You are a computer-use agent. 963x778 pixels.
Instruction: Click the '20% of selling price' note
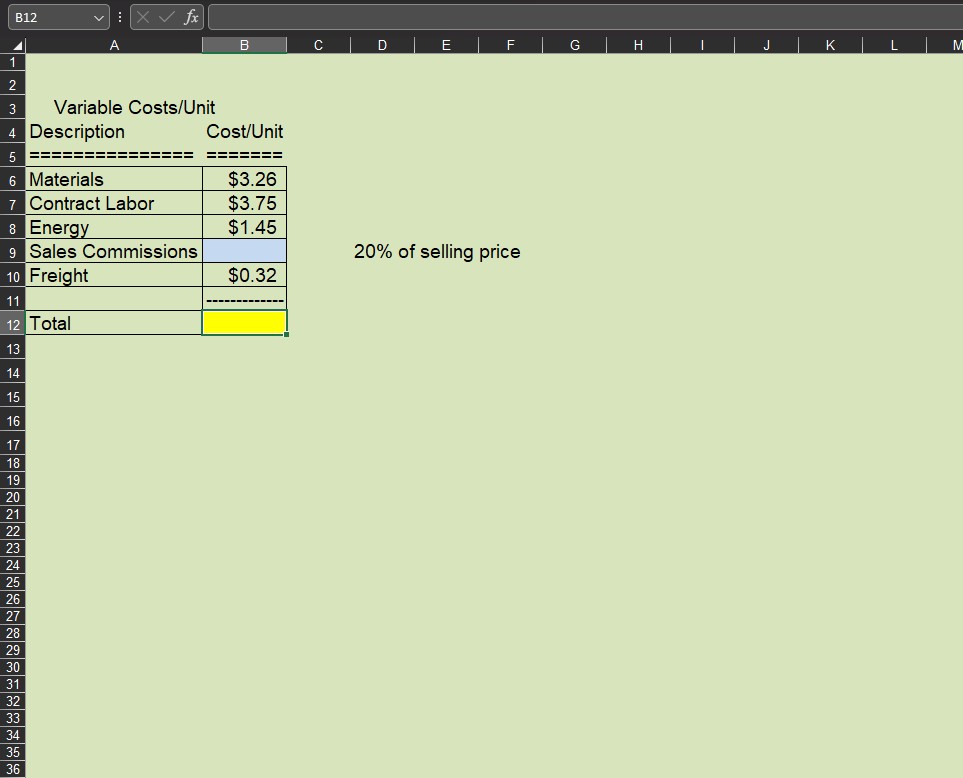click(x=437, y=252)
